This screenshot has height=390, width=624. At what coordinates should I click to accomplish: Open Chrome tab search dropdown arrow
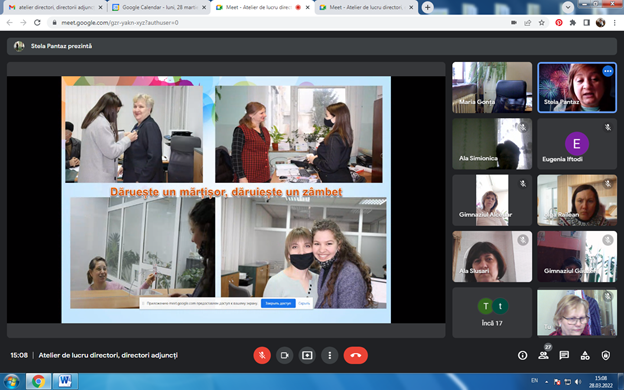tap(568, 7)
